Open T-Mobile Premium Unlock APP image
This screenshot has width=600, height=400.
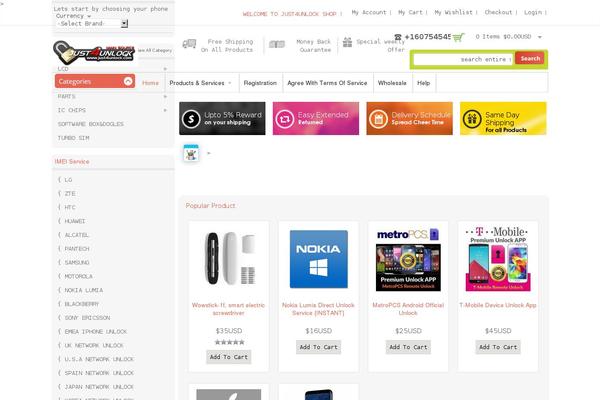coord(498,259)
